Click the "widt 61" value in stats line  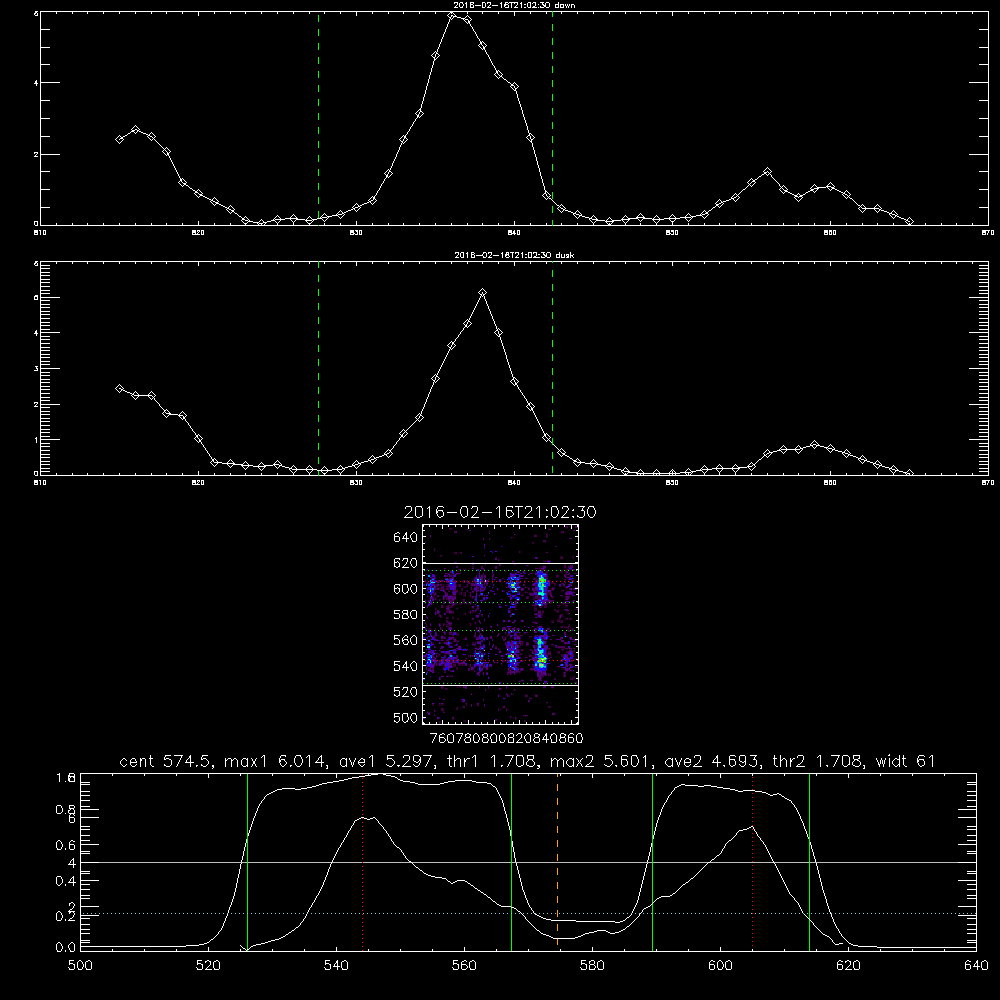906,761
